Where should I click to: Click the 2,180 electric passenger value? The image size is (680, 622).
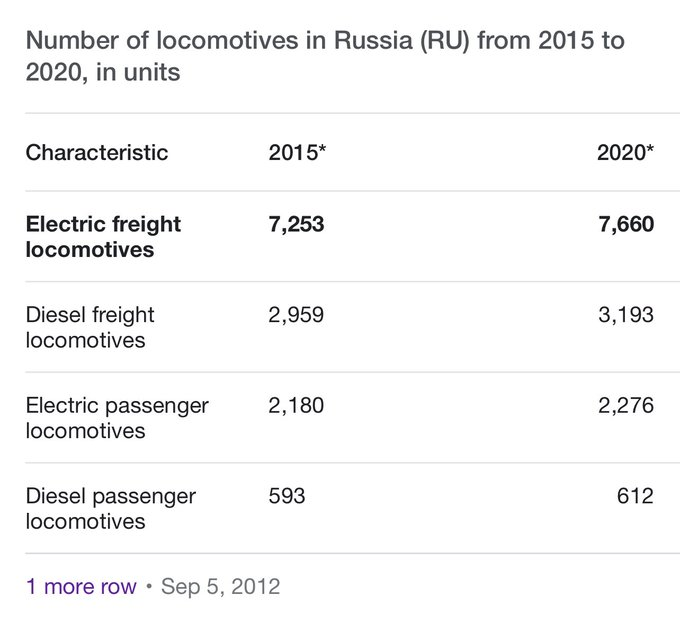[296, 406]
